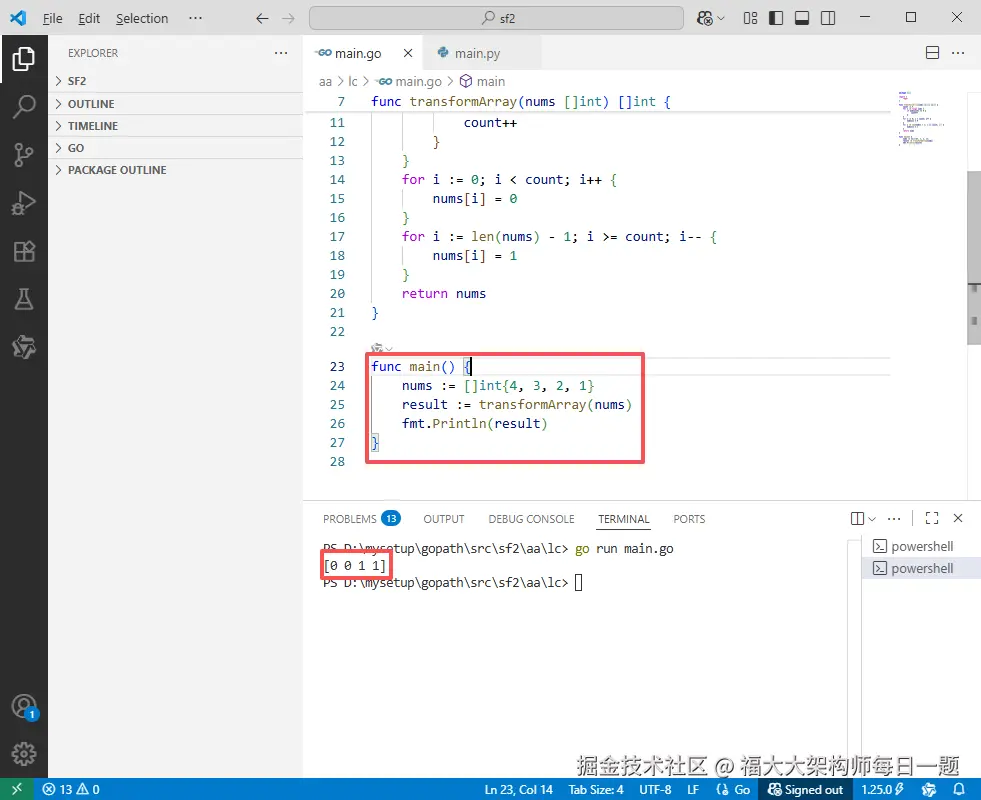The width and height of the screenshot is (981, 800).
Task: Click the aa breadcrumb segment
Action: click(325, 81)
